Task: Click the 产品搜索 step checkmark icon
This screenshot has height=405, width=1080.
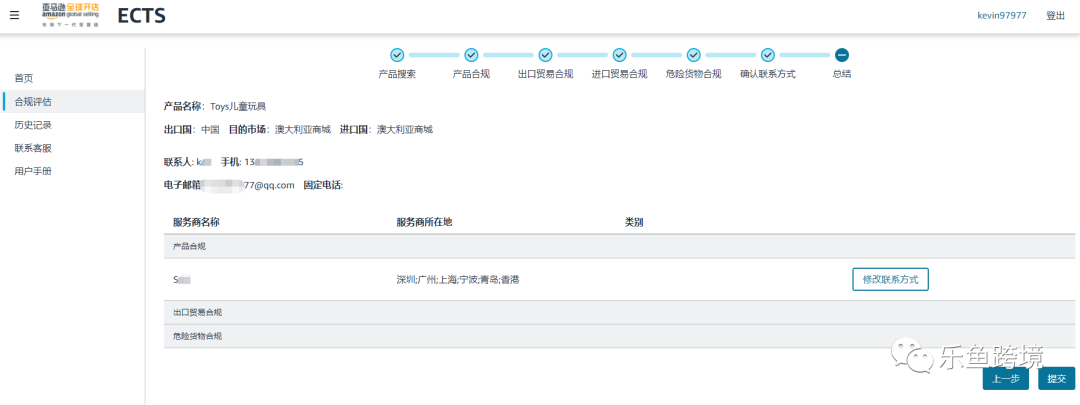Action: point(397,55)
